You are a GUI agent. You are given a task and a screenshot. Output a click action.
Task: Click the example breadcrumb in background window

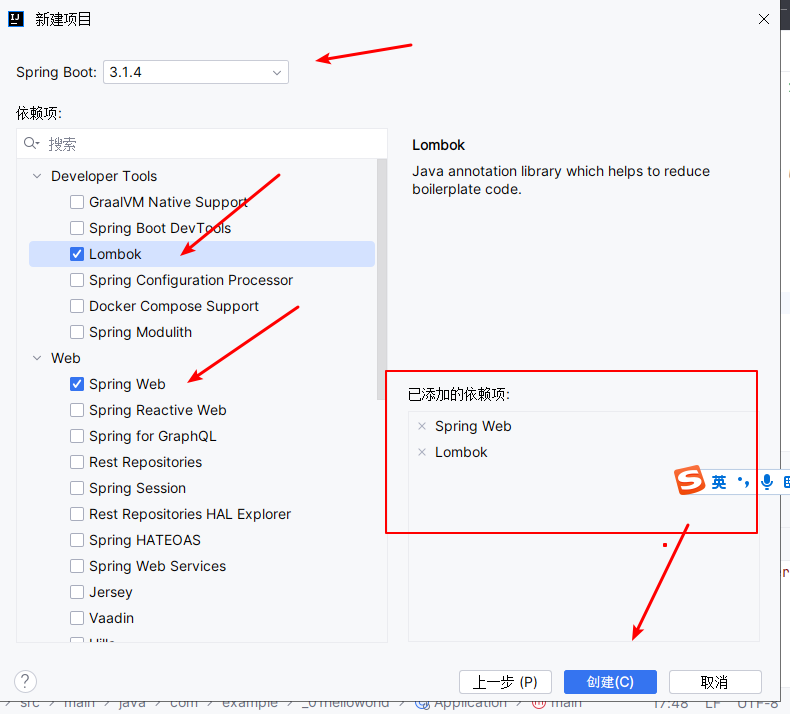pos(249,703)
